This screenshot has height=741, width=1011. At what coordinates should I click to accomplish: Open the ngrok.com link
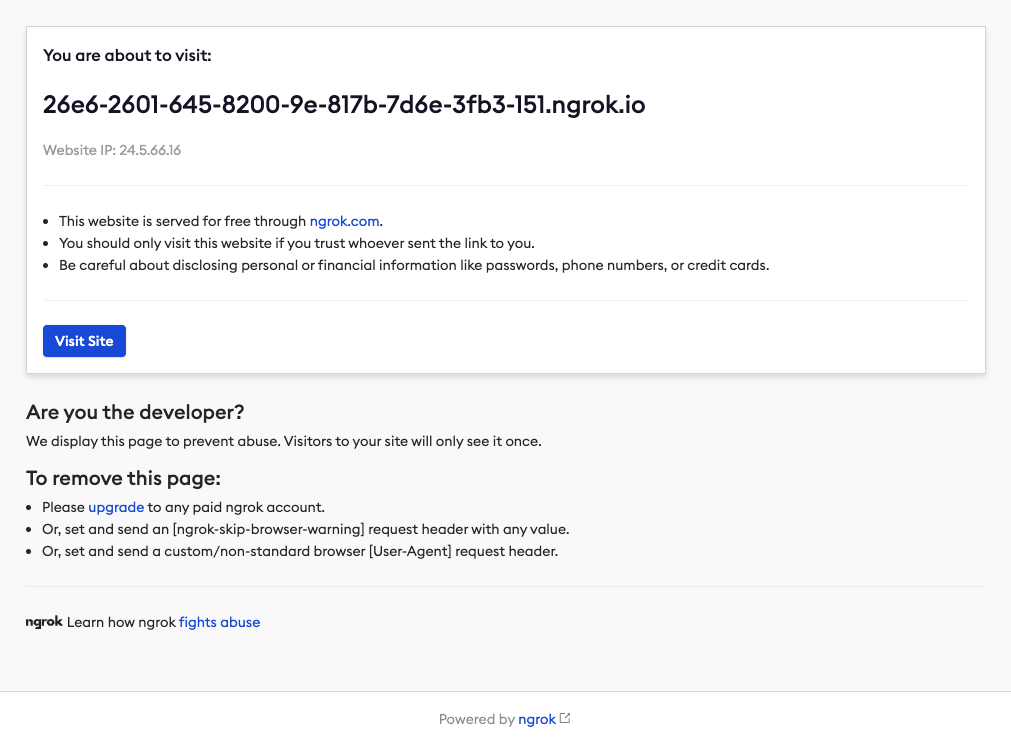[x=344, y=221]
